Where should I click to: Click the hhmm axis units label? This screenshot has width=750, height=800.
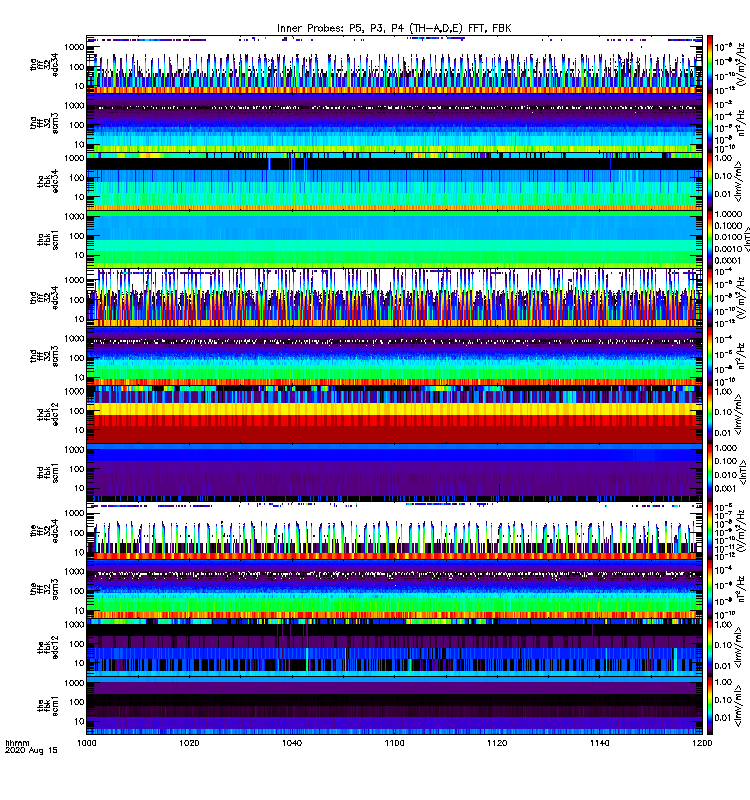coord(17,743)
